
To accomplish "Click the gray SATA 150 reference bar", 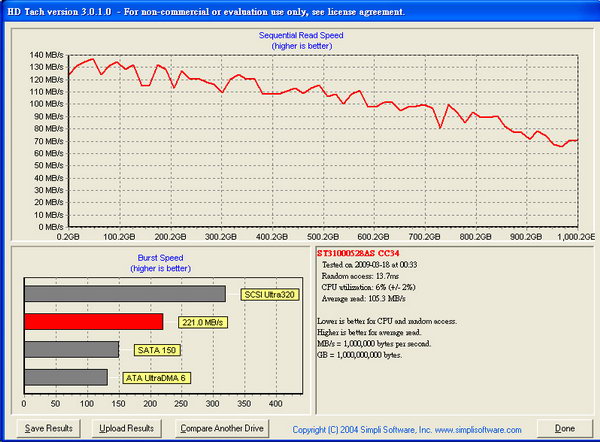I will pos(70,349).
